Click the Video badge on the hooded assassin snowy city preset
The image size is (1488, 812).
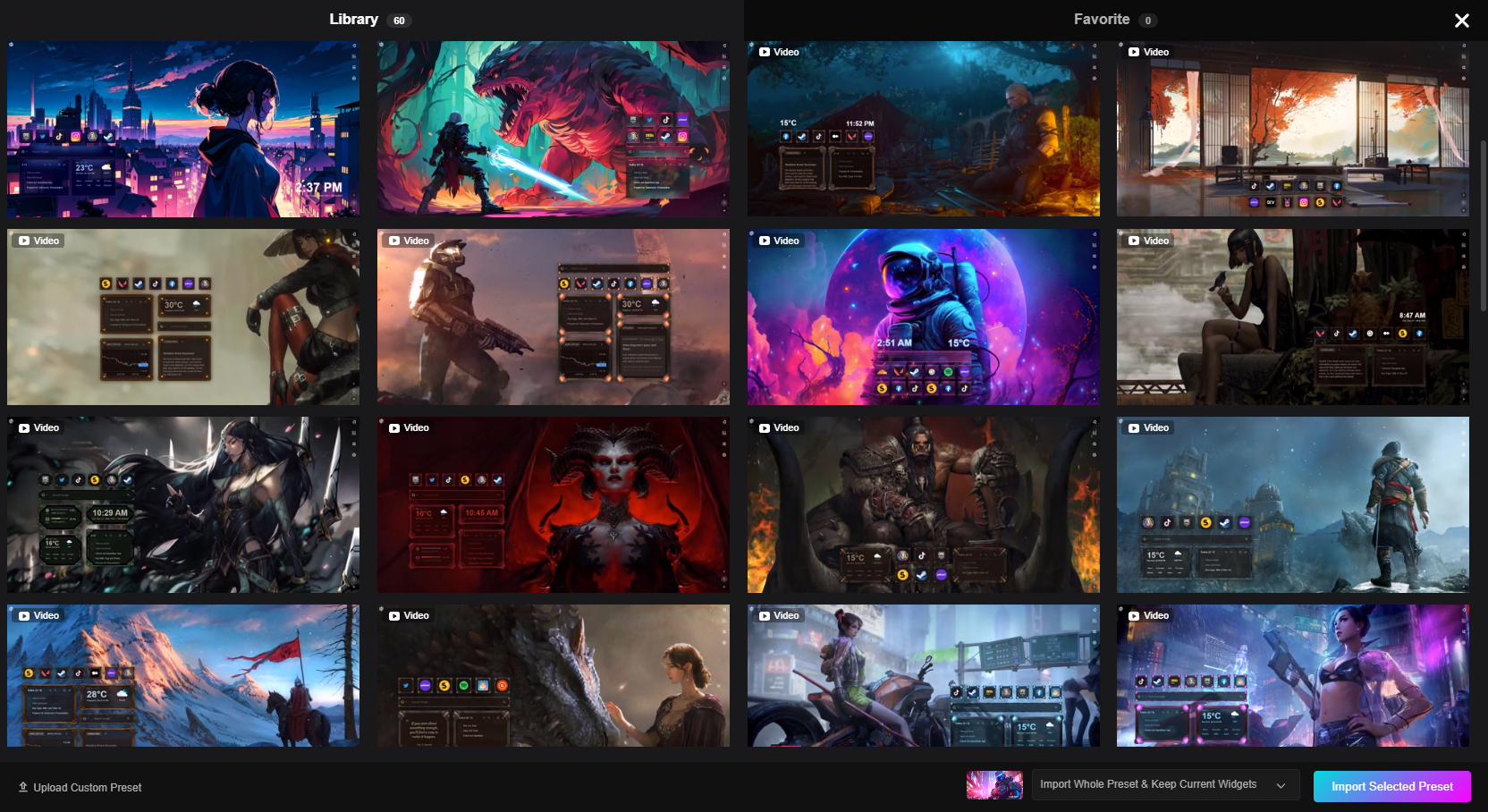pos(1149,427)
